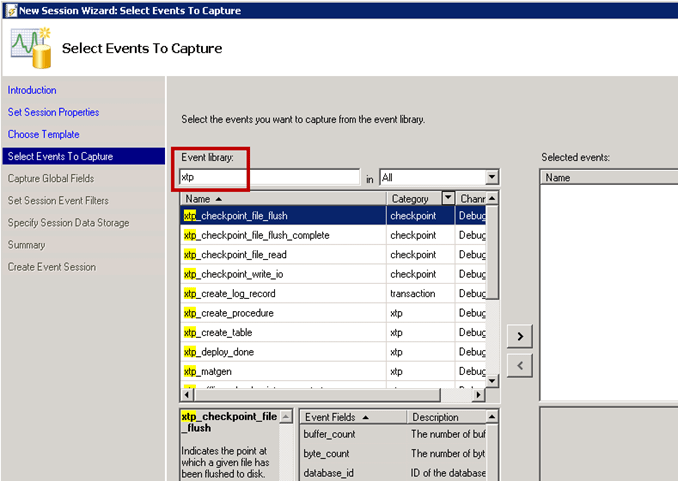Open the Category column filter dropdown
Screen dimensions: 678x481
click(x=447, y=198)
